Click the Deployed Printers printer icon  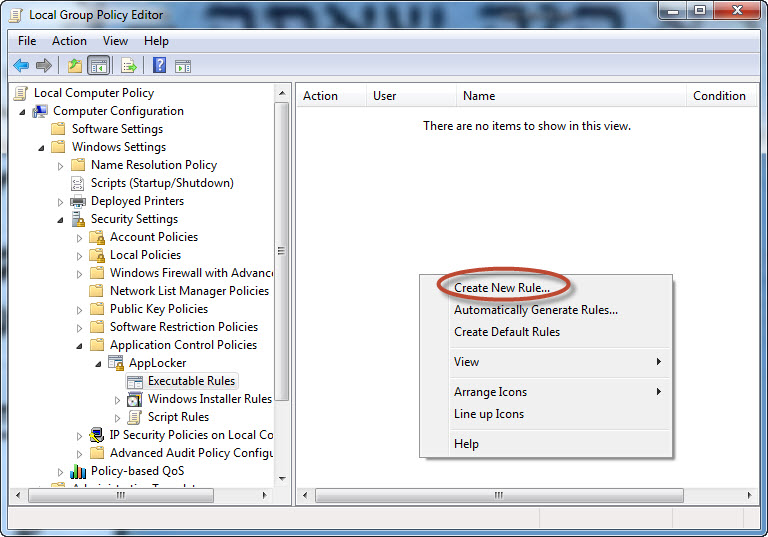[x=78, y=201]
